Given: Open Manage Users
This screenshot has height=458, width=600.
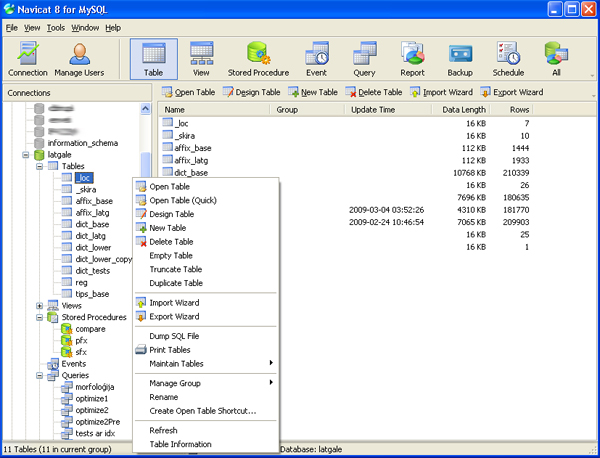Looking at the screenshot, I should 79,59.
